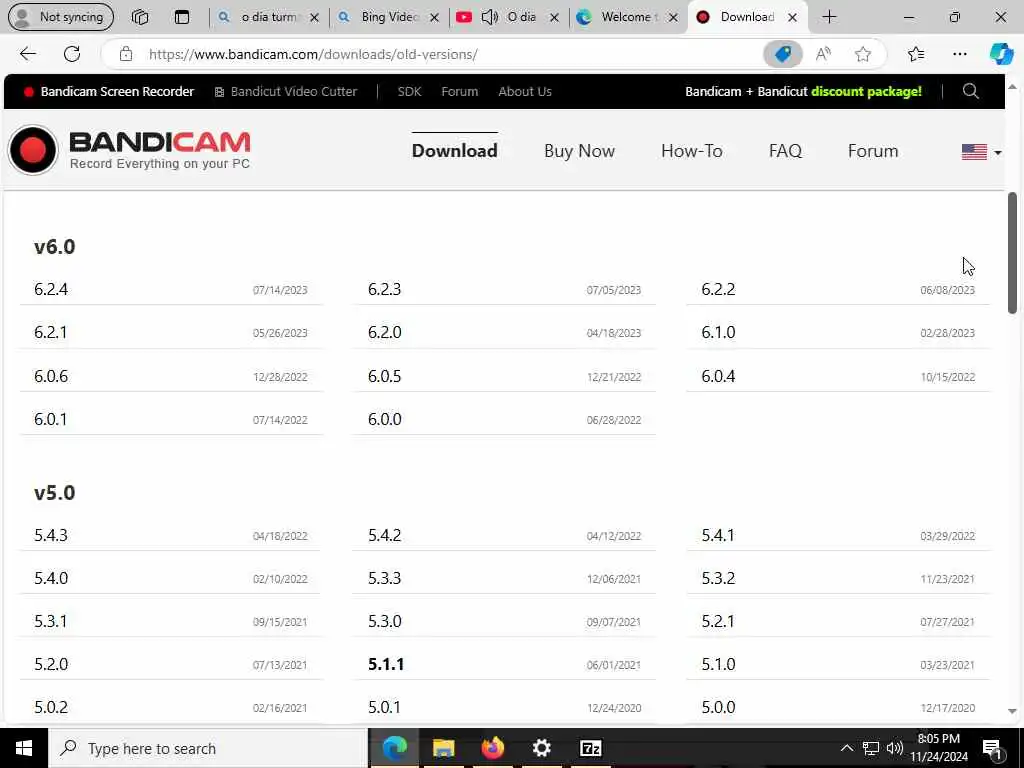The image size is (1024, 768).
Task: Open the tab actions menu icon
Action: point(182,17)
